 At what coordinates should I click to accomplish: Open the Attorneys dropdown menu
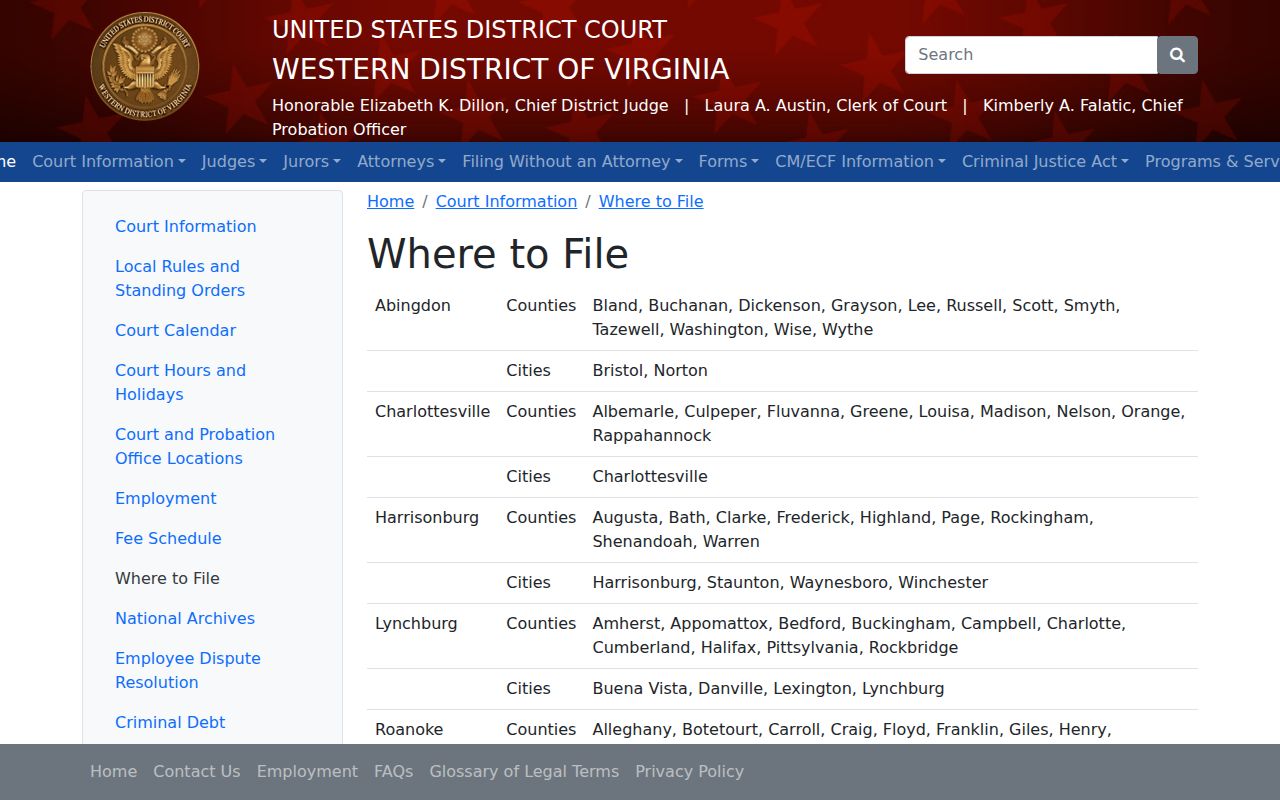(x=401, y=161)
